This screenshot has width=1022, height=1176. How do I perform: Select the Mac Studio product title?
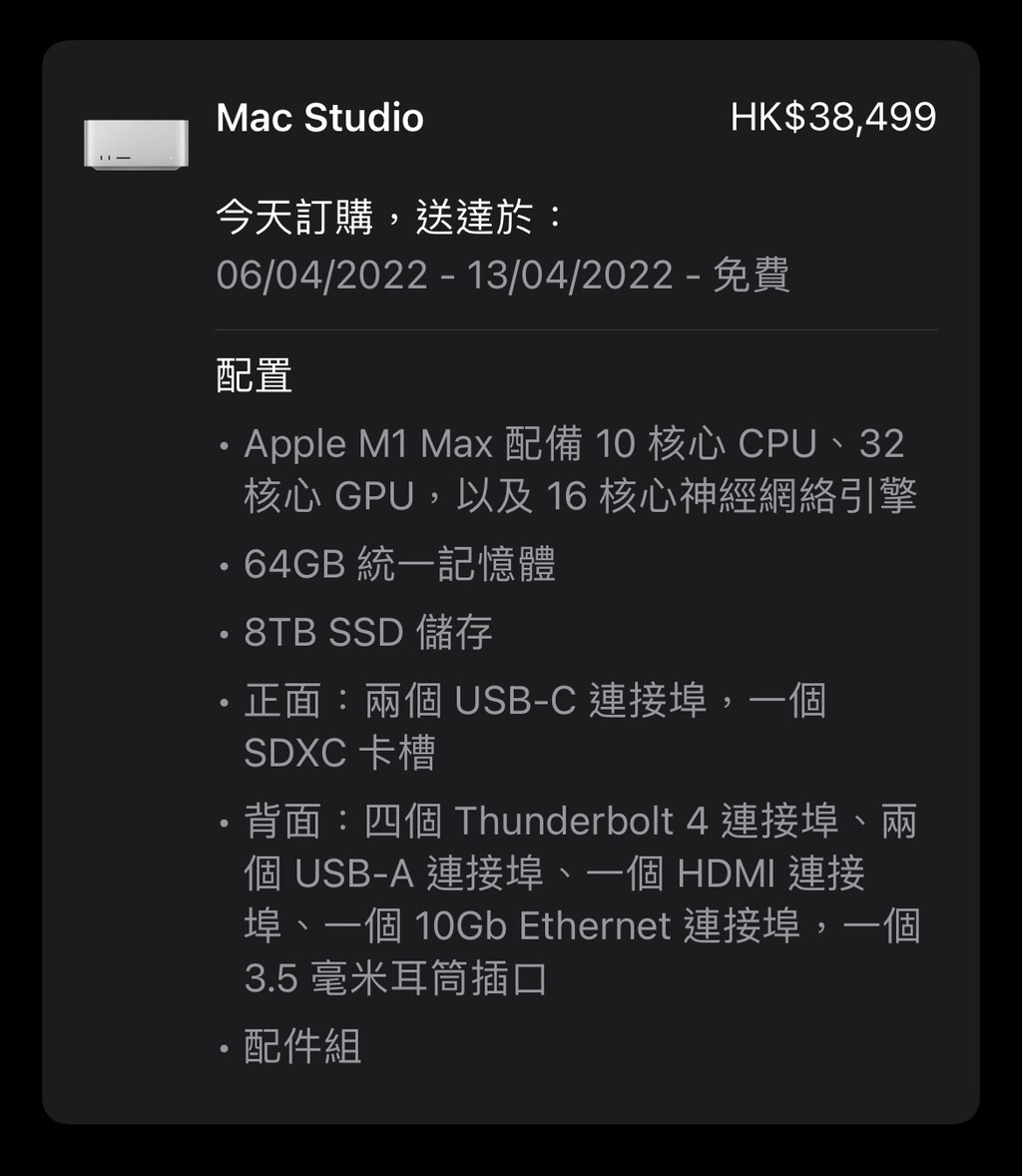pos(320,118)
